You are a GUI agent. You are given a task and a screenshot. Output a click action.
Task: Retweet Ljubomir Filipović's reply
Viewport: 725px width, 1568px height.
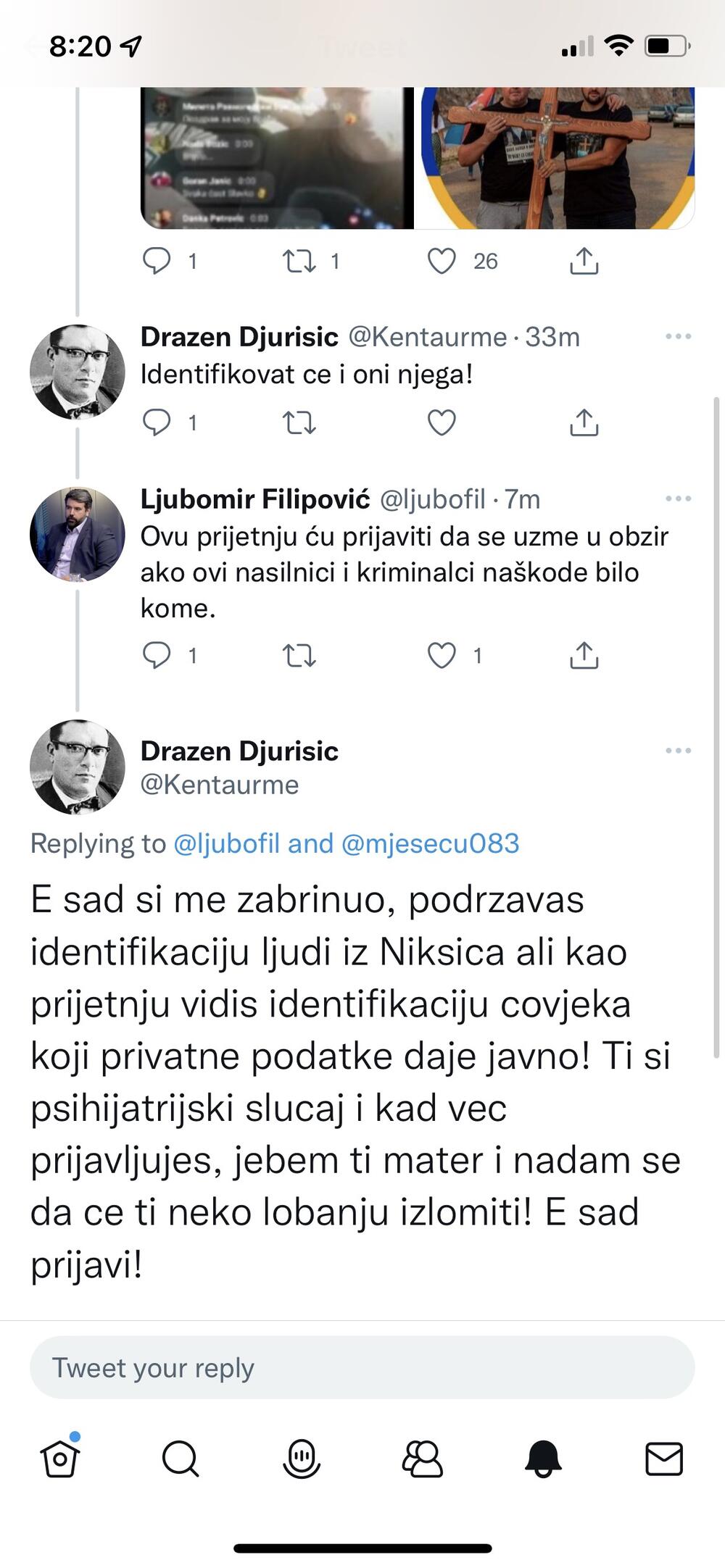click(x=299, y=656)
